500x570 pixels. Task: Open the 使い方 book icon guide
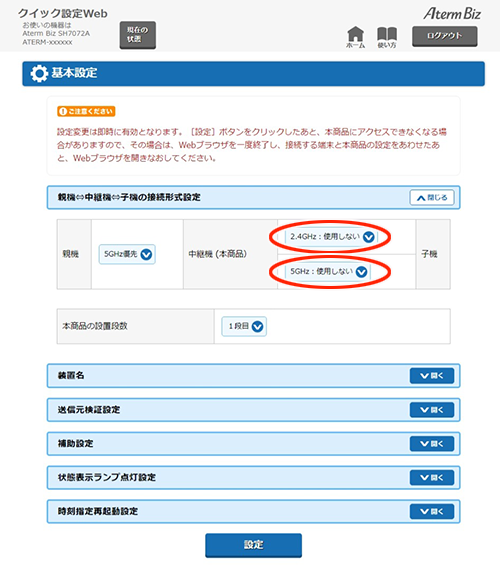point(387,37)
